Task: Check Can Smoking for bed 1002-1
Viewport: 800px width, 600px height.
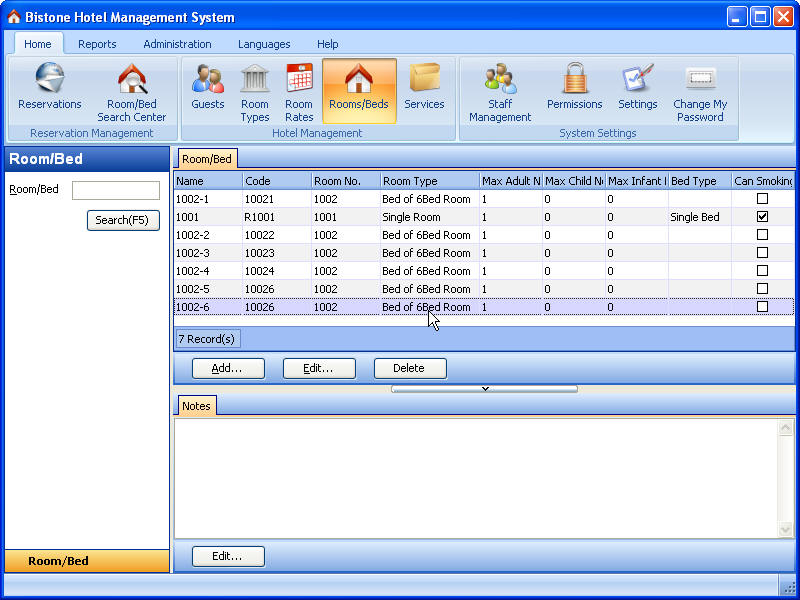Action: [x=762, y=199]
